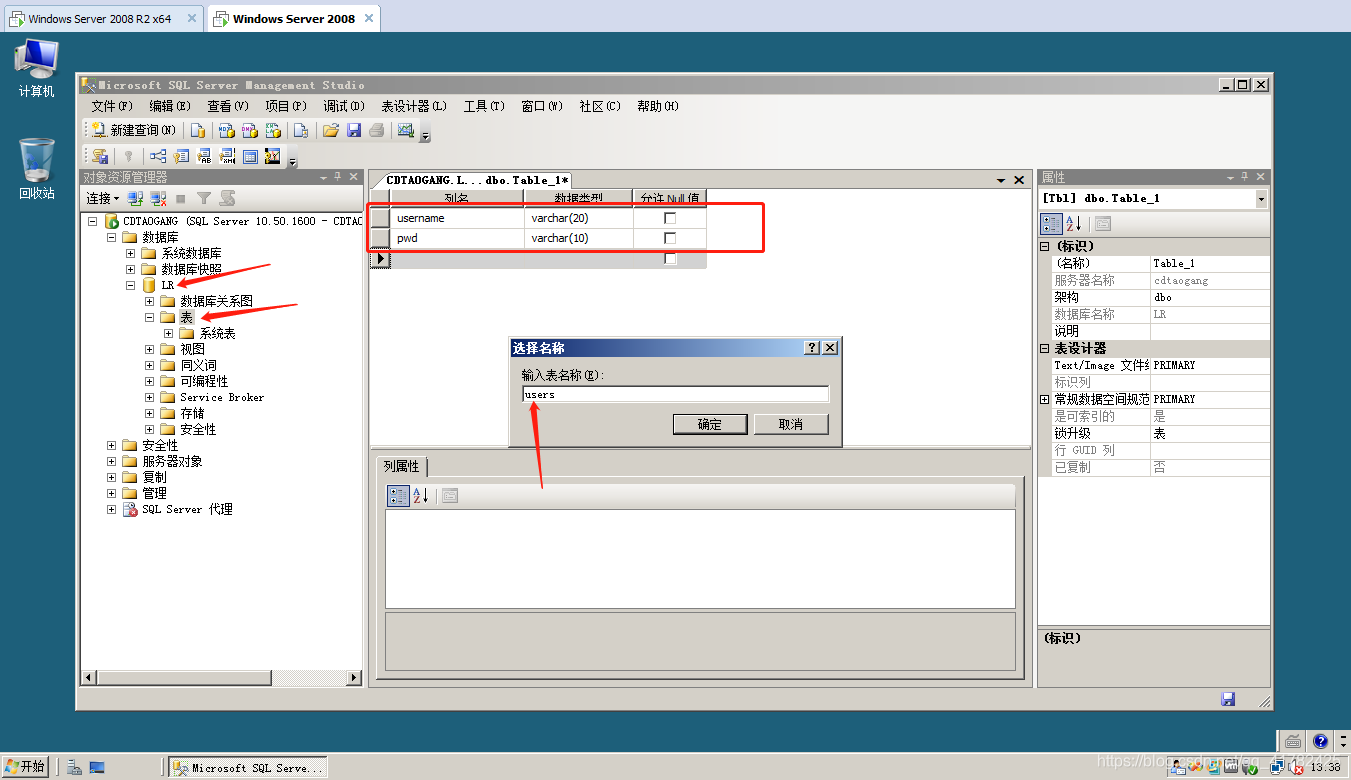Toggle Allow Nulls for pwd row
Image resolution: width=1351 pixels, height=780 pixels.
(670, 238)
